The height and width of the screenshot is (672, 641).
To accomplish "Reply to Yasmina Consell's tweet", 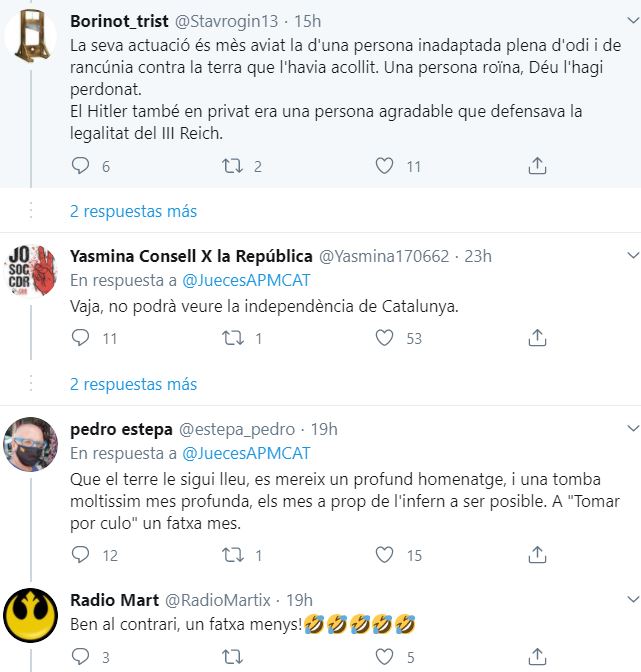I will pos(82,339).
